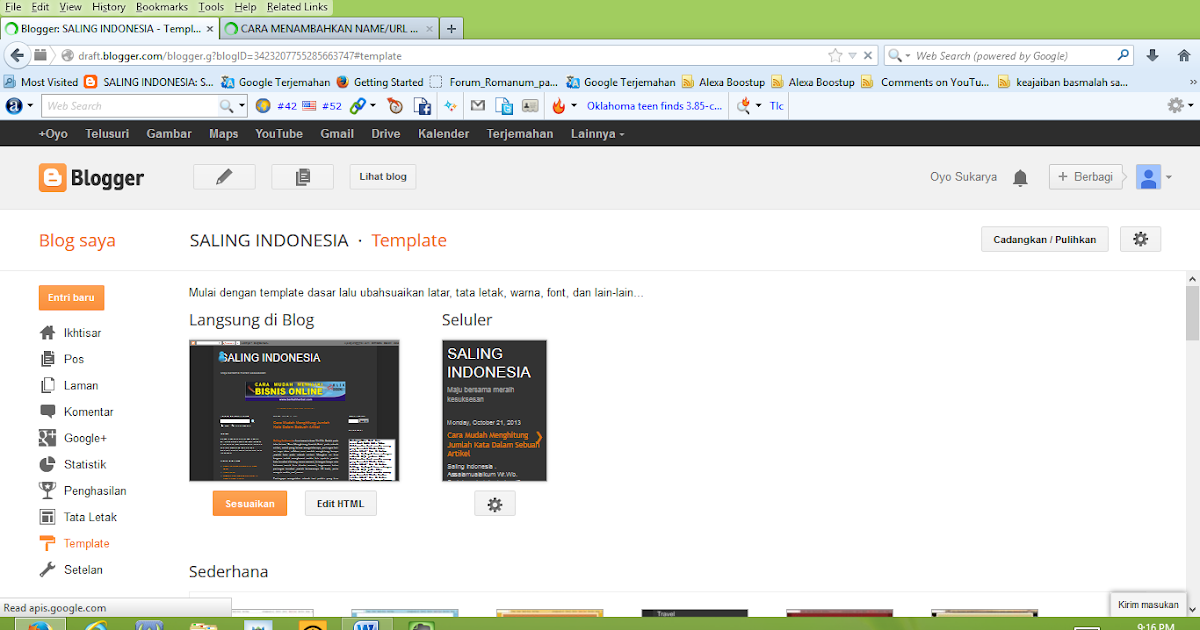1200x630 pixels.
Task: Click the Lihat blog button
Action: click(x=383, y=177)
